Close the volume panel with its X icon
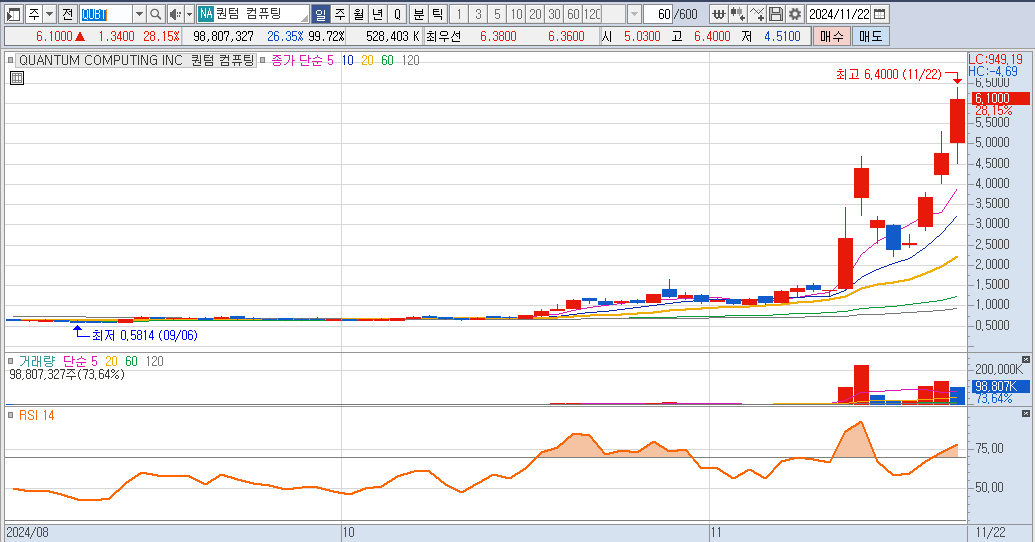This screenshot has width=1035, height=542. (x=1026, y=359)
